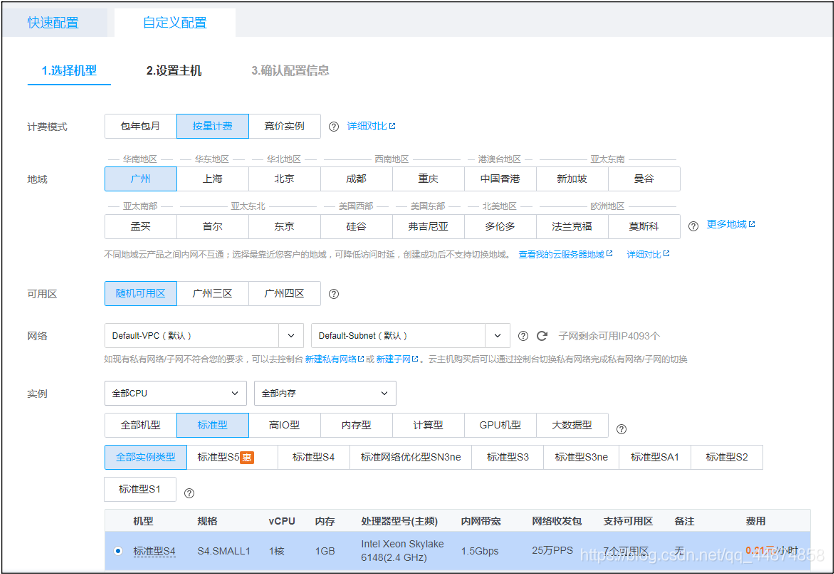Open 更多地域 link
The width and height of the screenshot is (834, 574).
(731, 224)
